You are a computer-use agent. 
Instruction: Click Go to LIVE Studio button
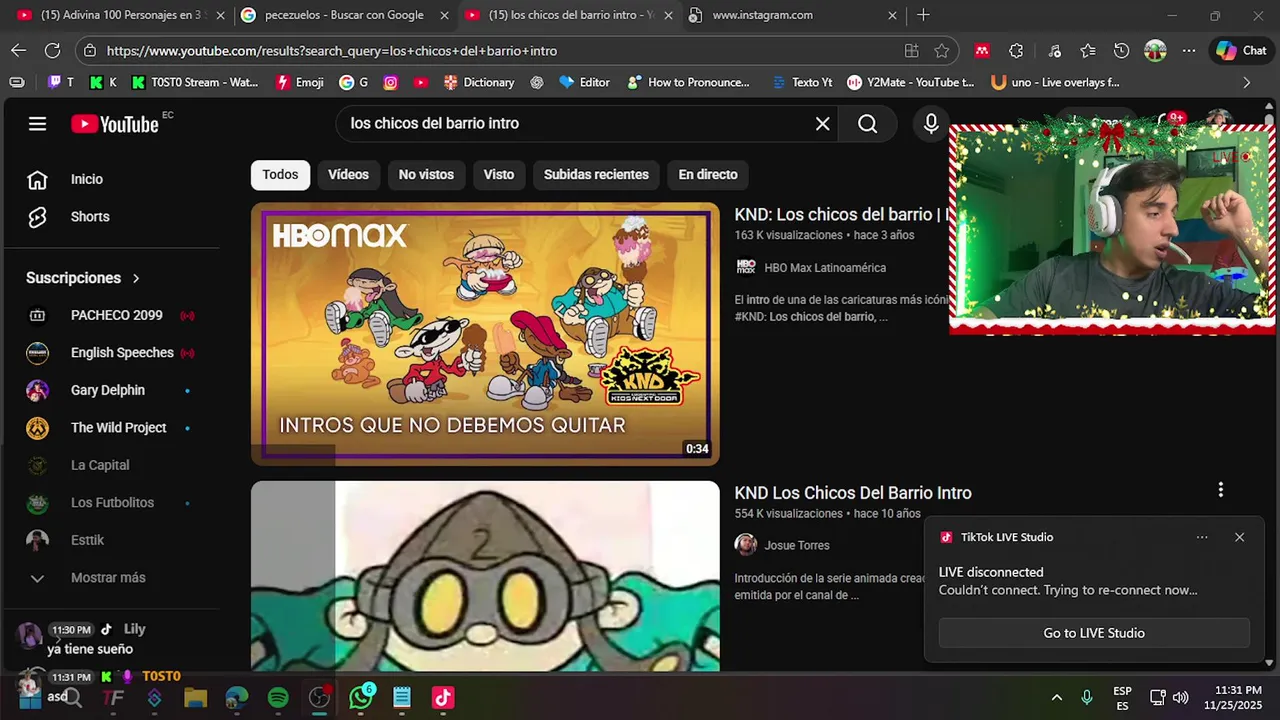tap(1094, 633)
